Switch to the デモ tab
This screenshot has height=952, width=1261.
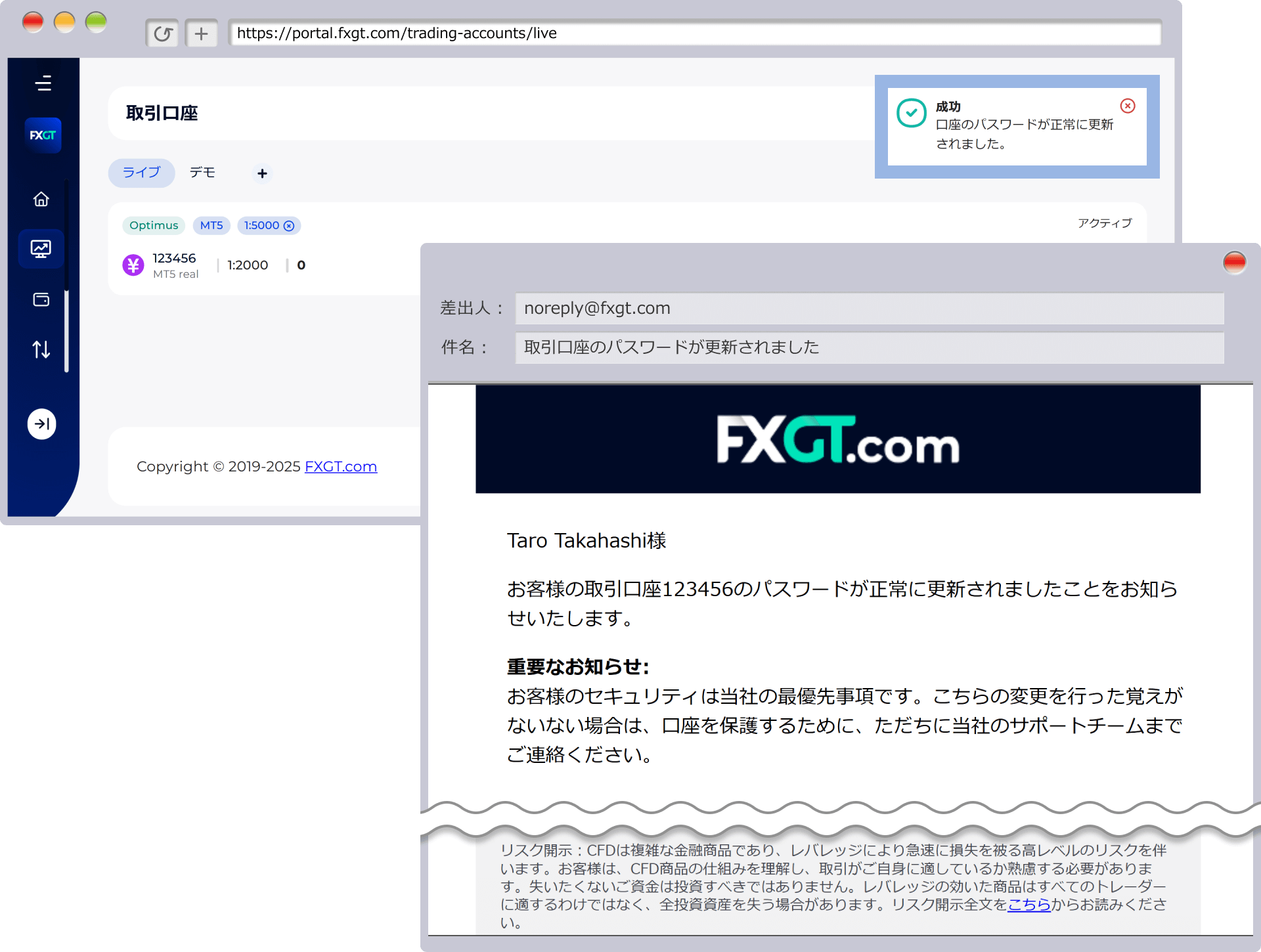coord(202,173)
